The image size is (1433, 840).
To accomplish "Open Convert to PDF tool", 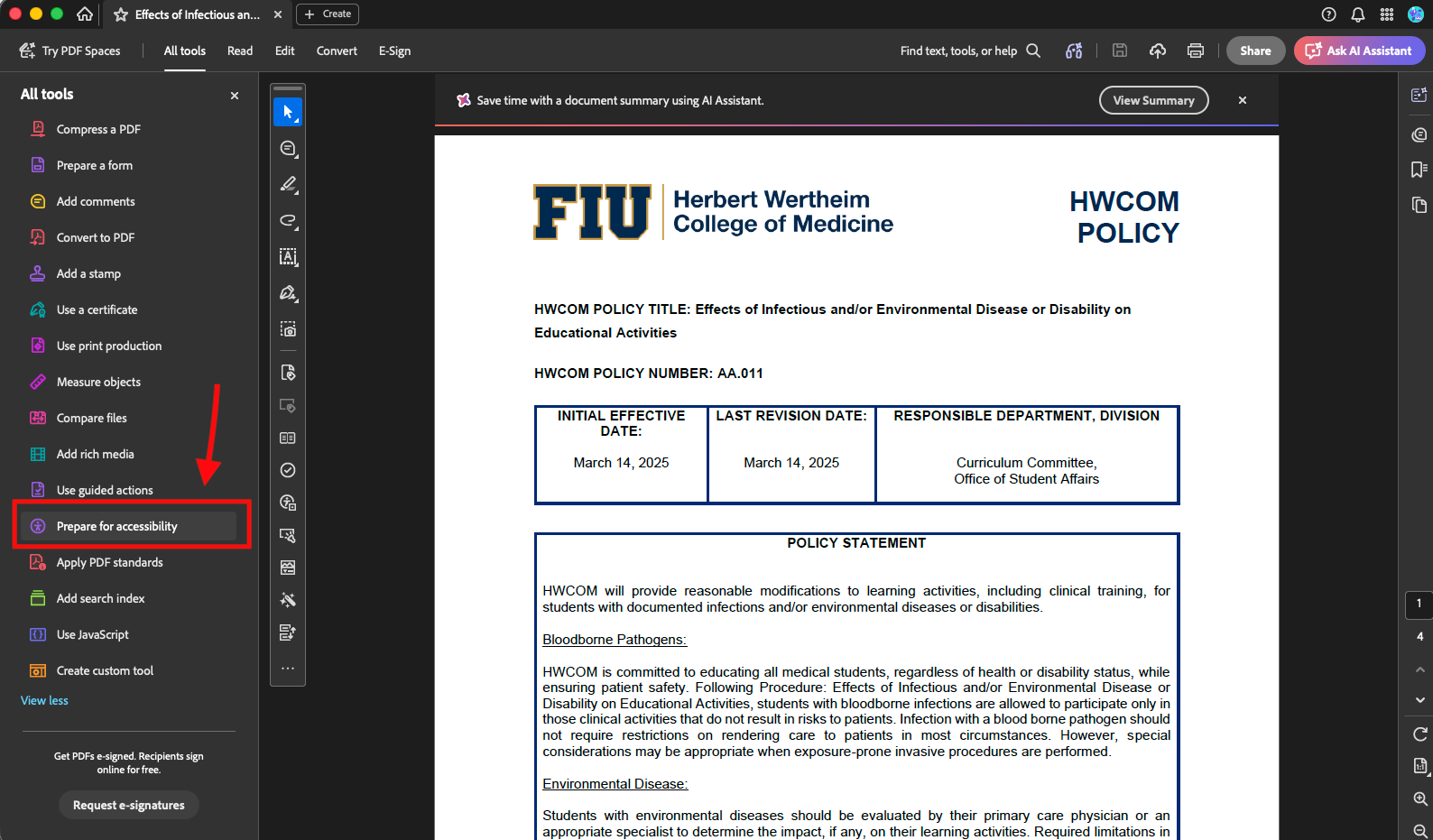I will (x=128, y=237).
